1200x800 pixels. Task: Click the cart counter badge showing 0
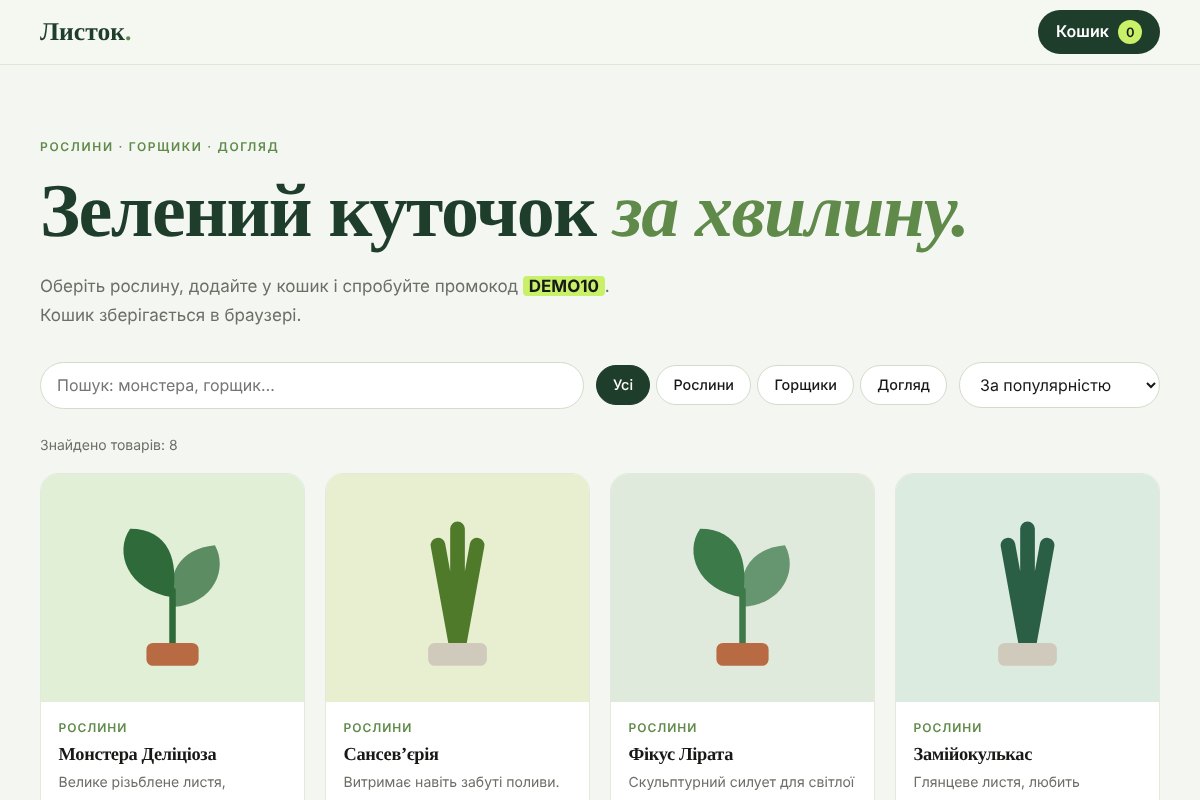[1130, 32]
